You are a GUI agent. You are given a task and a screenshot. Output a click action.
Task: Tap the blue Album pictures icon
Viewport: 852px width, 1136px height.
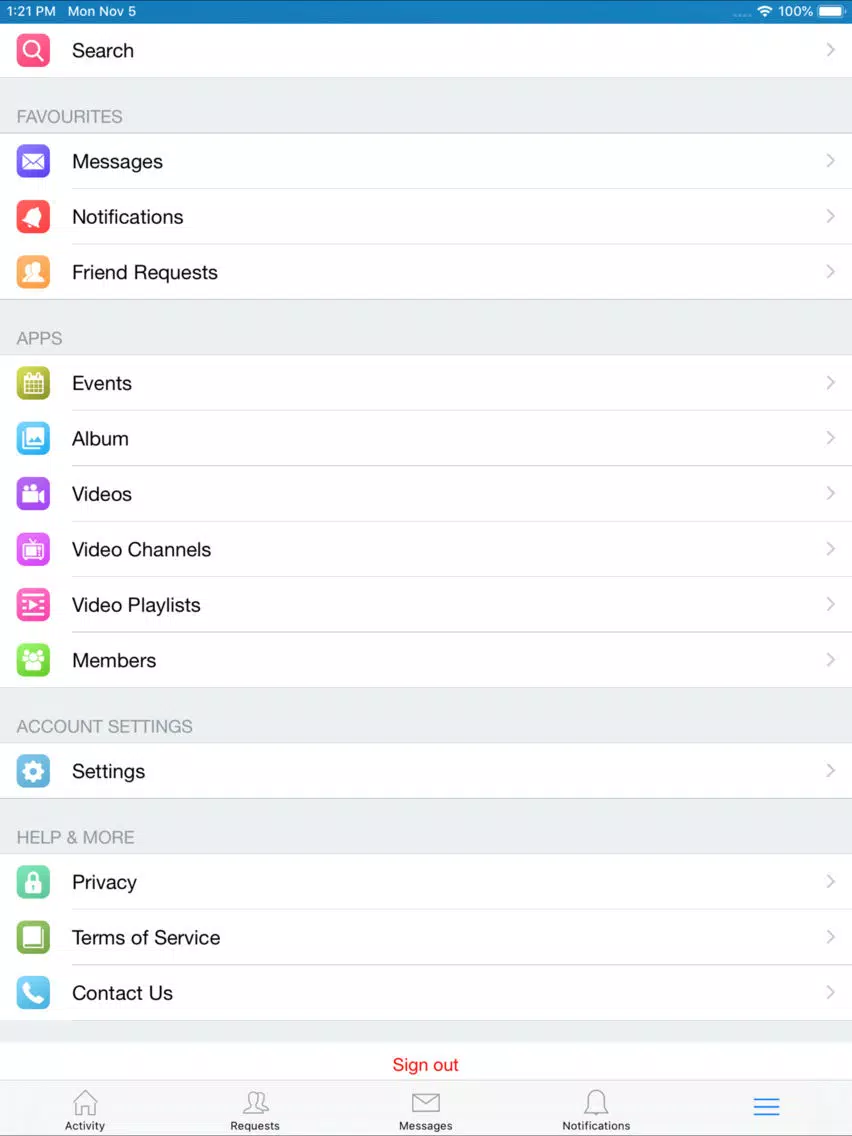pos(33,438)
